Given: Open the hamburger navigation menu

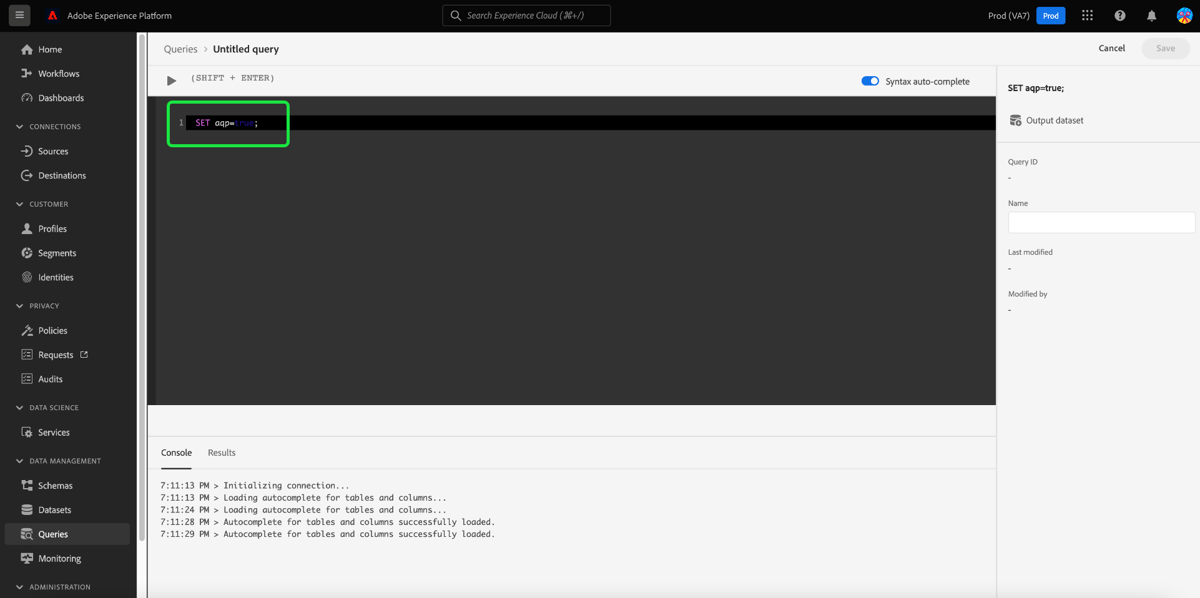Looking at the screenshot, I should click(x=19, y=15).
